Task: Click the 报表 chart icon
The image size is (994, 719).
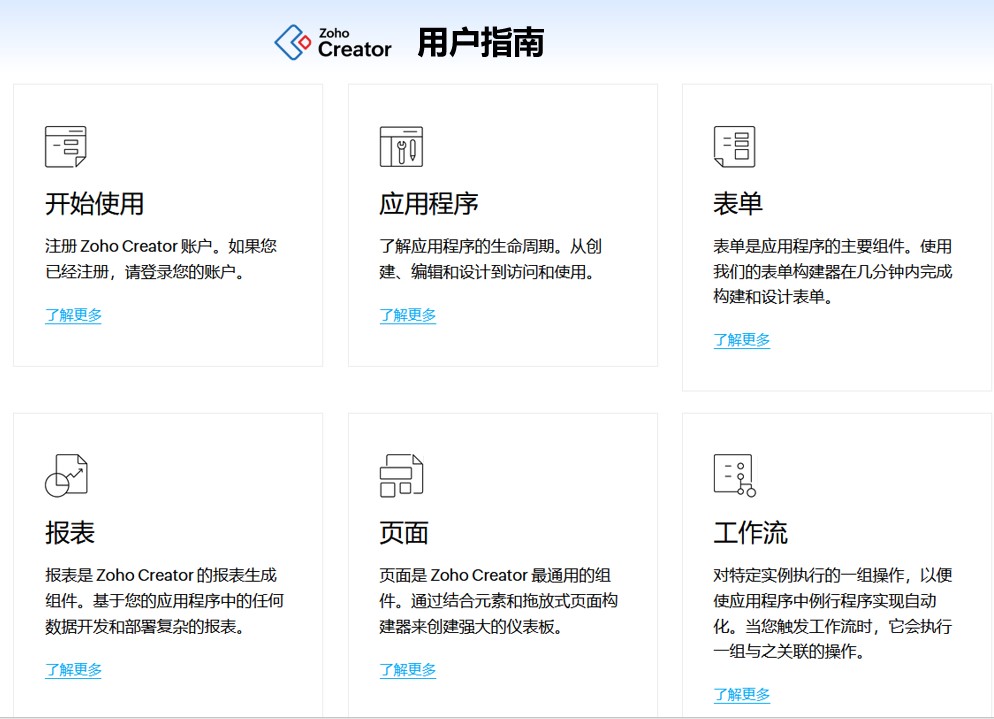Action: 66,476
